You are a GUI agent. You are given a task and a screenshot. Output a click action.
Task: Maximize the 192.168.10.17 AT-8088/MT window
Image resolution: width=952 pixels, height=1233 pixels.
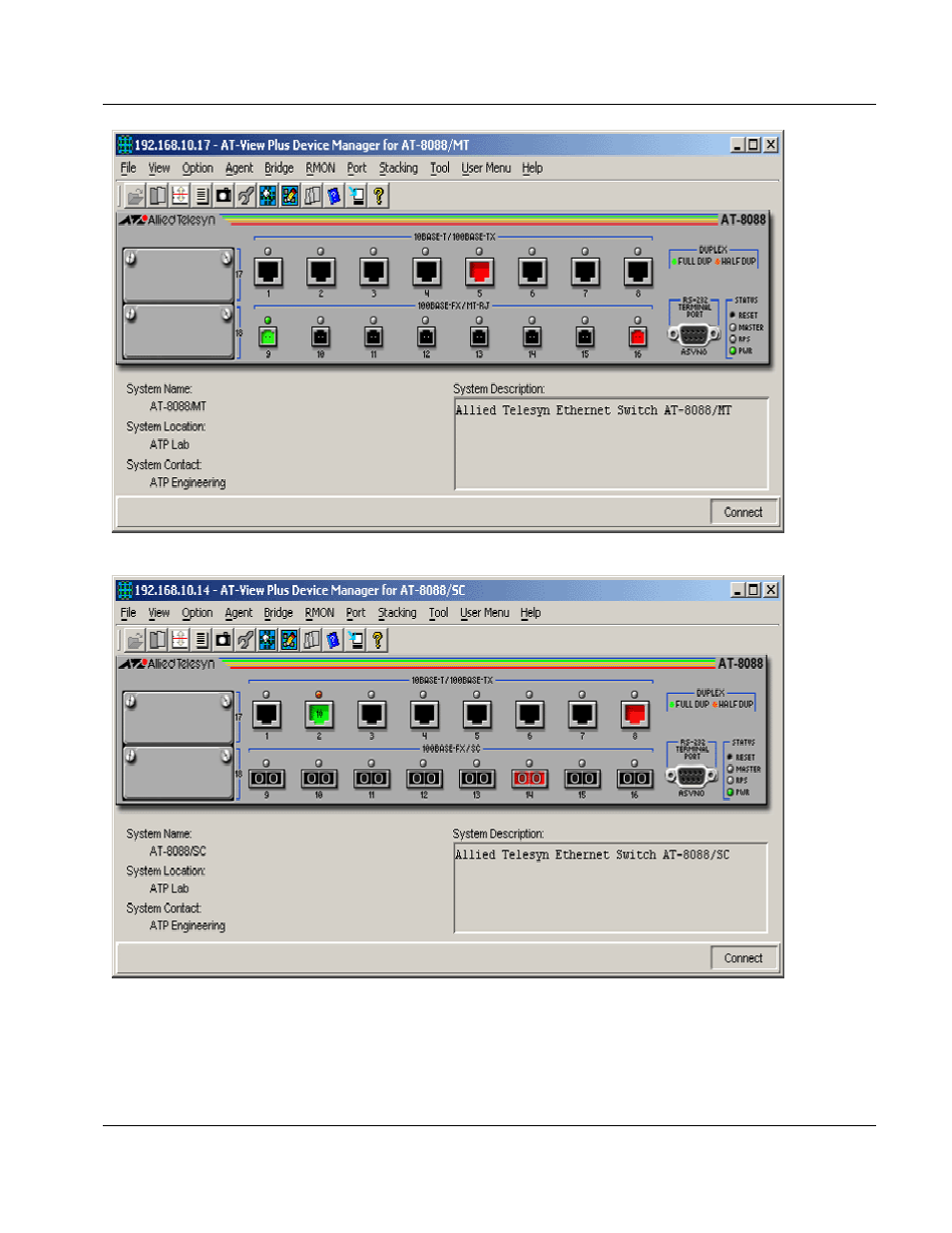tap(753, 145)
